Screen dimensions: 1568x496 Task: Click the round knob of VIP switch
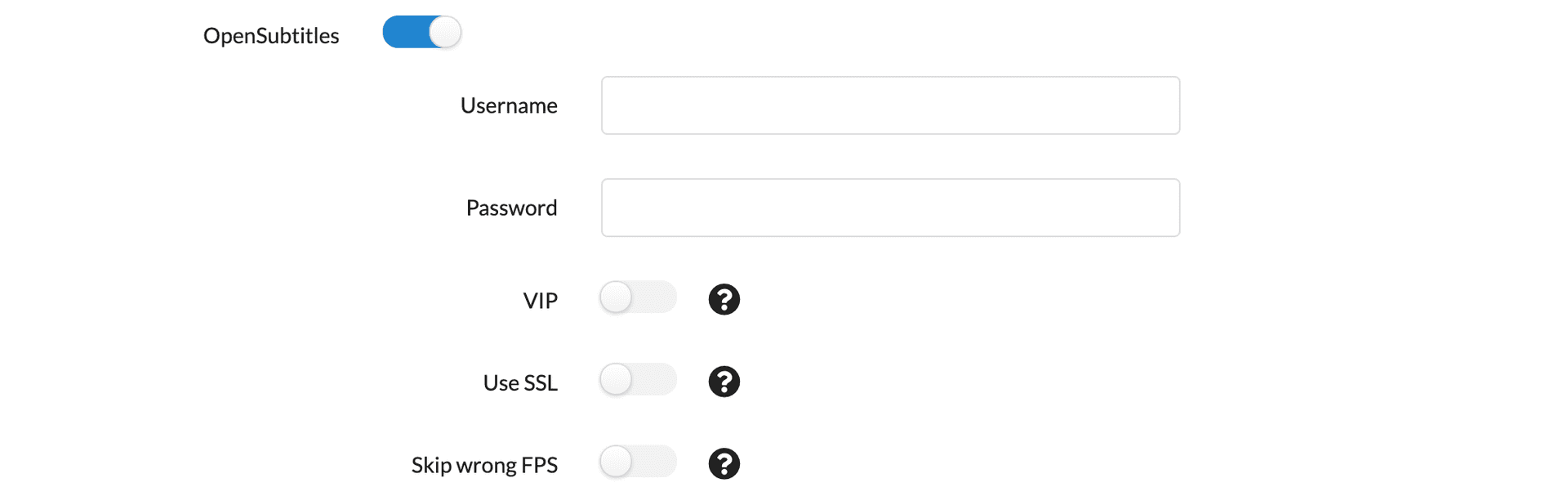pyautogui.click(x=617, y=297)
